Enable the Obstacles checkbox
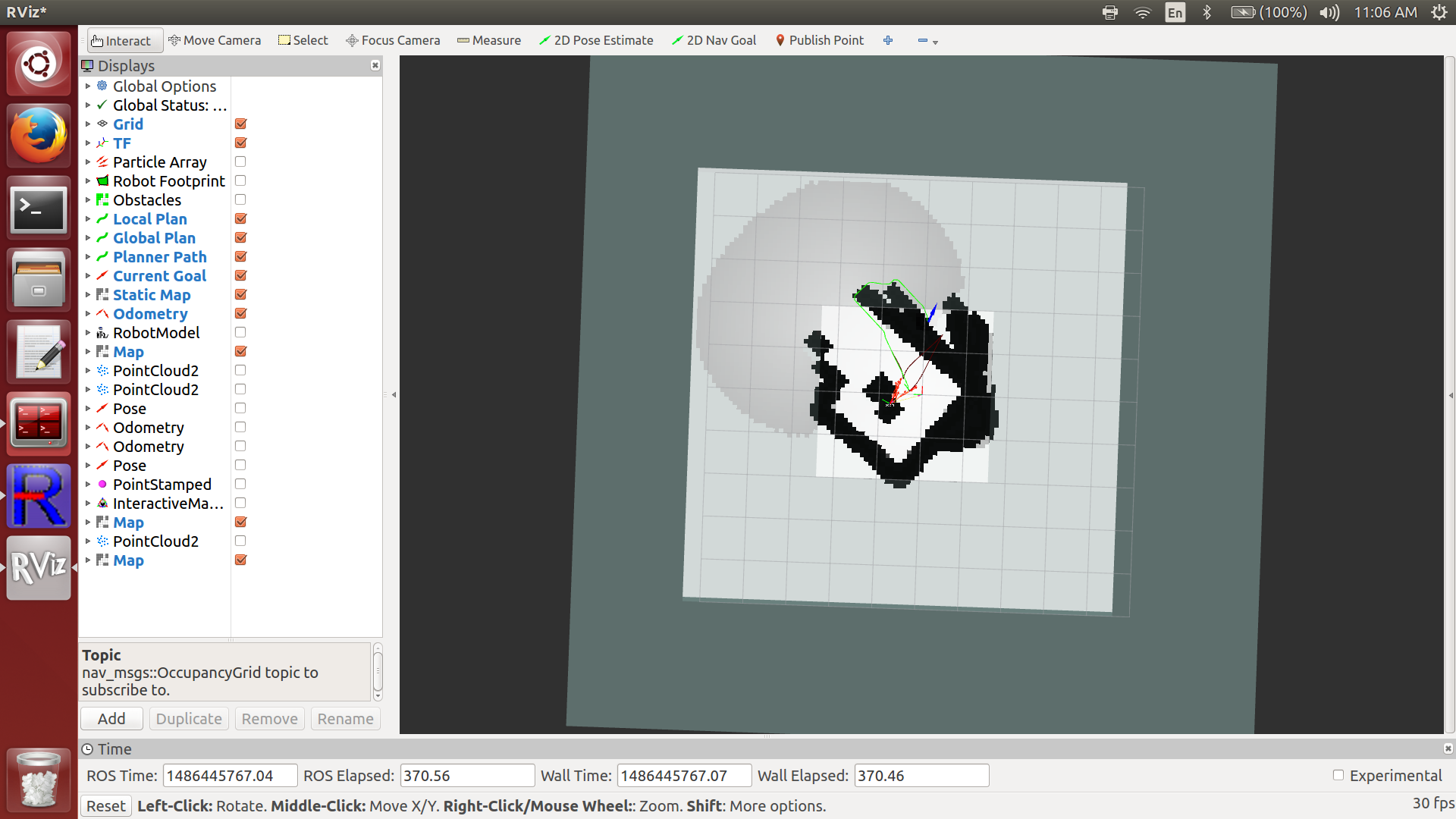 [240, 199]
